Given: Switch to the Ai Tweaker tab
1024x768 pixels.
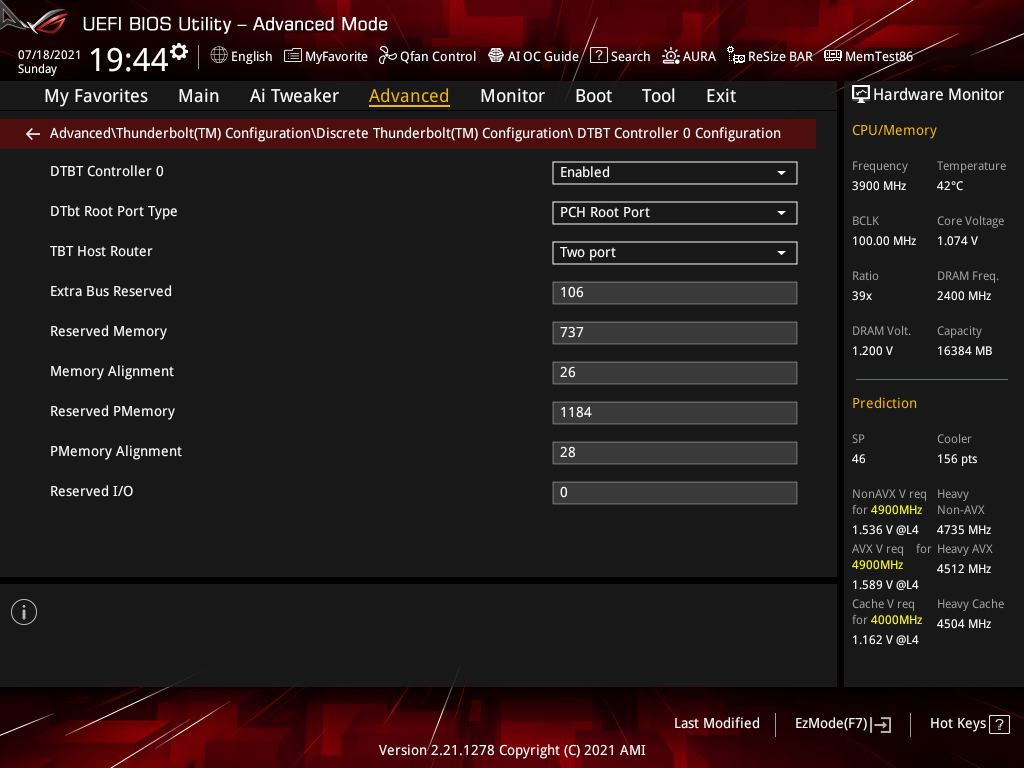Looking at the screenshot, I should pyautogui.click(x=294, y=96).
